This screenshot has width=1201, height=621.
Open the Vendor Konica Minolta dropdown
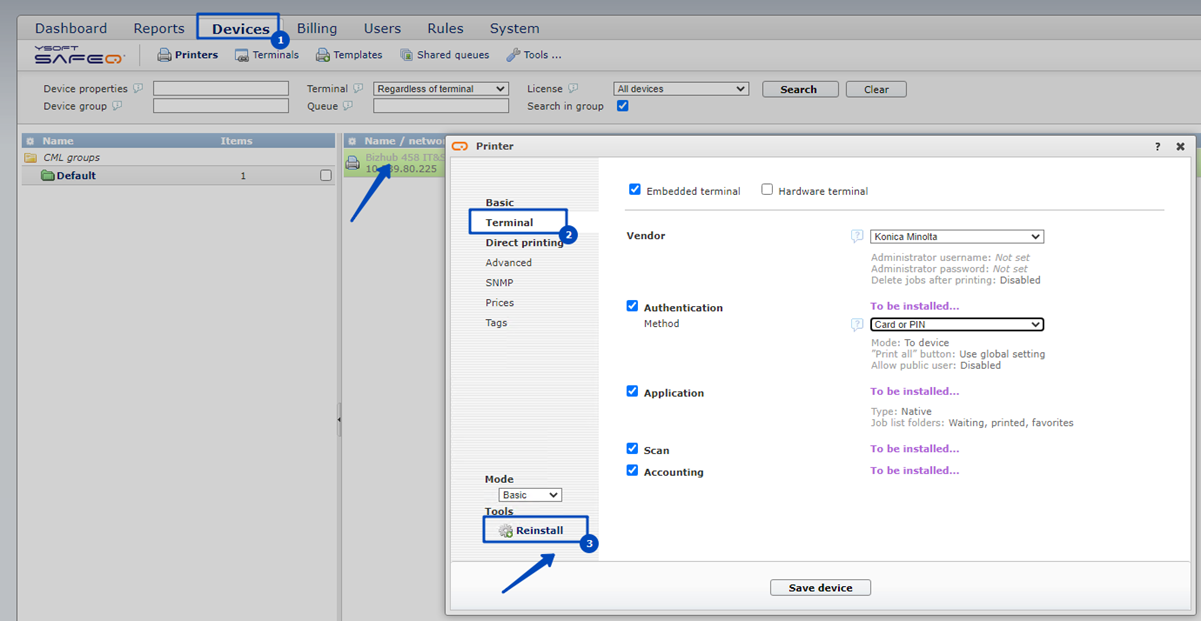956,237
